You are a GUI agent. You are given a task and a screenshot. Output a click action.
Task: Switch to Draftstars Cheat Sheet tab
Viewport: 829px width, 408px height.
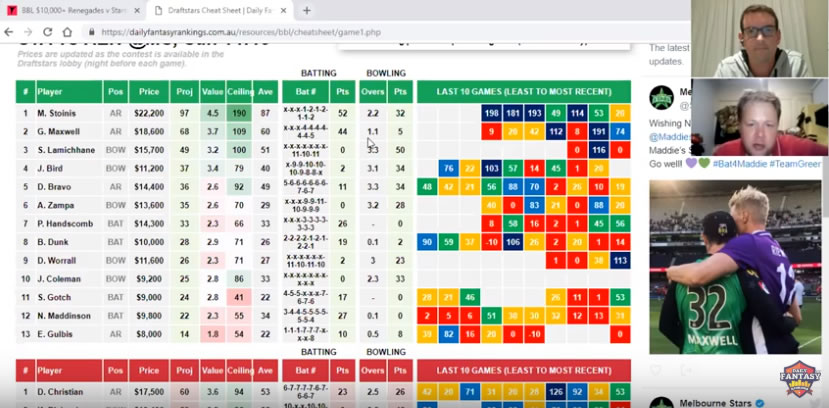click(x=220, y=11)
